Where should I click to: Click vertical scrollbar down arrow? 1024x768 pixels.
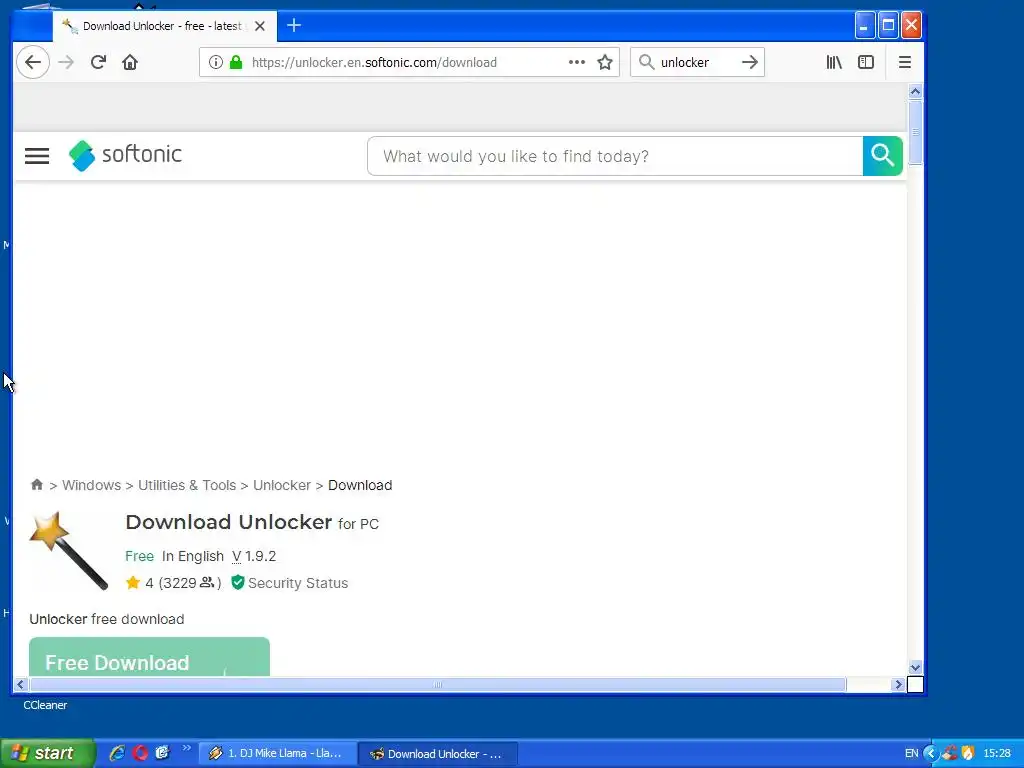(915, 667)
